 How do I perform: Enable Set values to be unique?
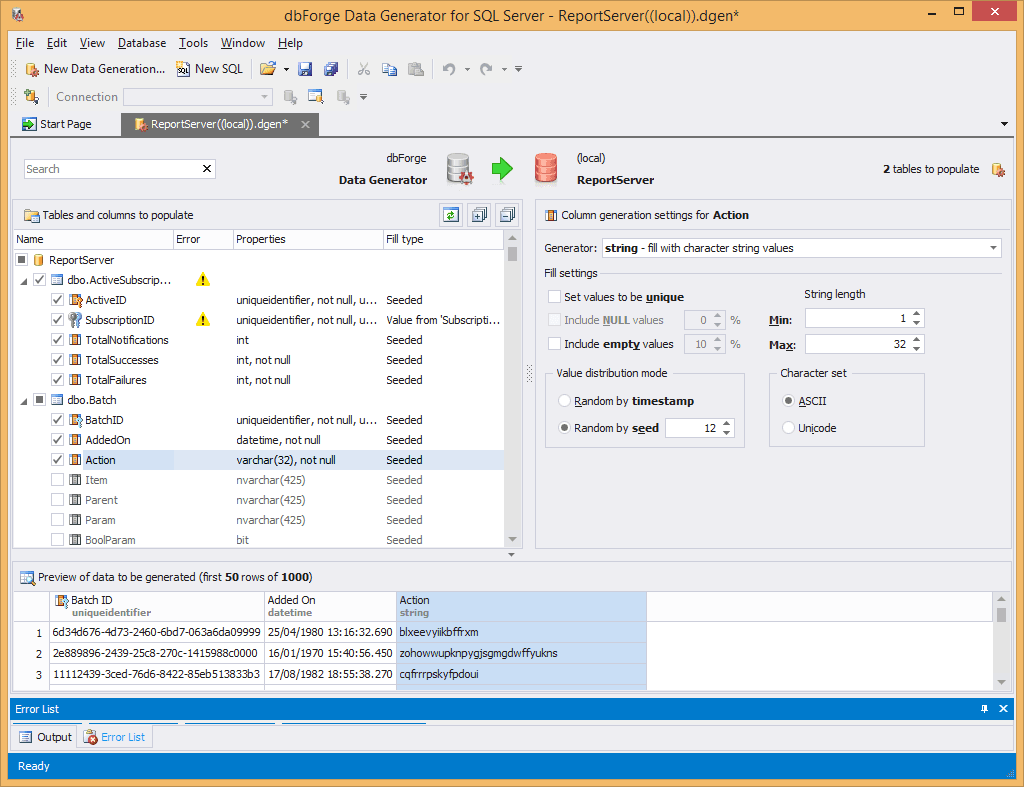554,297
